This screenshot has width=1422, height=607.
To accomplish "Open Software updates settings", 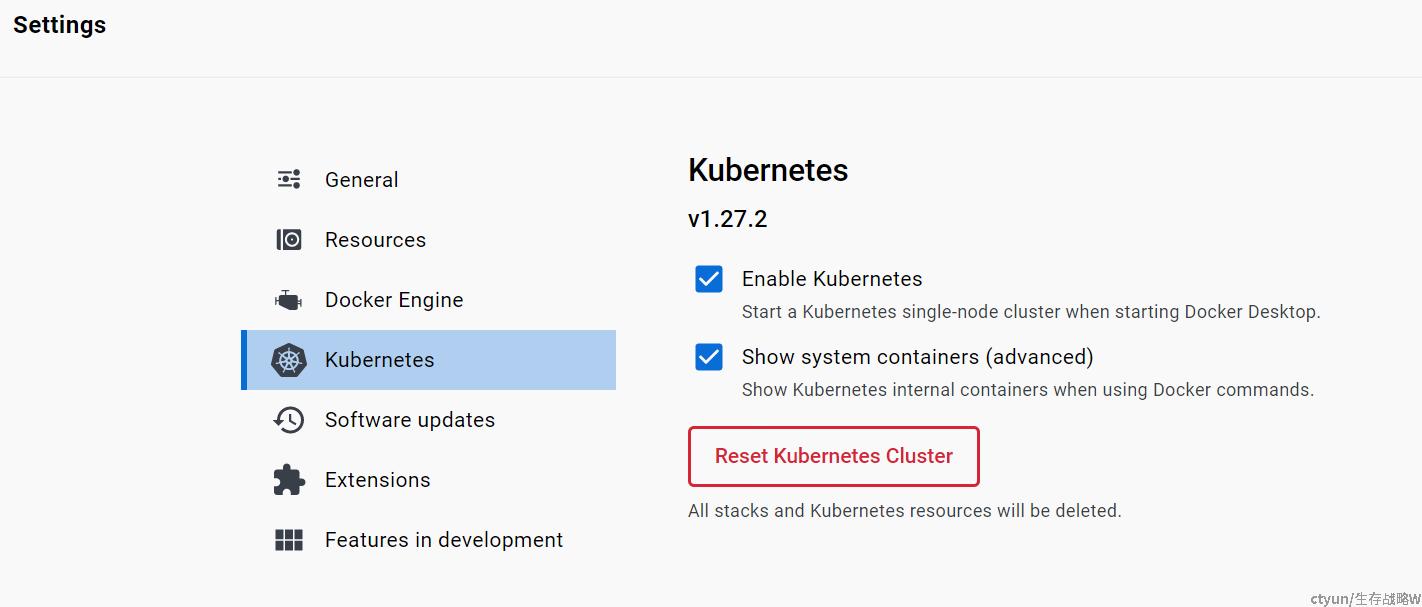I will [428, 420].
